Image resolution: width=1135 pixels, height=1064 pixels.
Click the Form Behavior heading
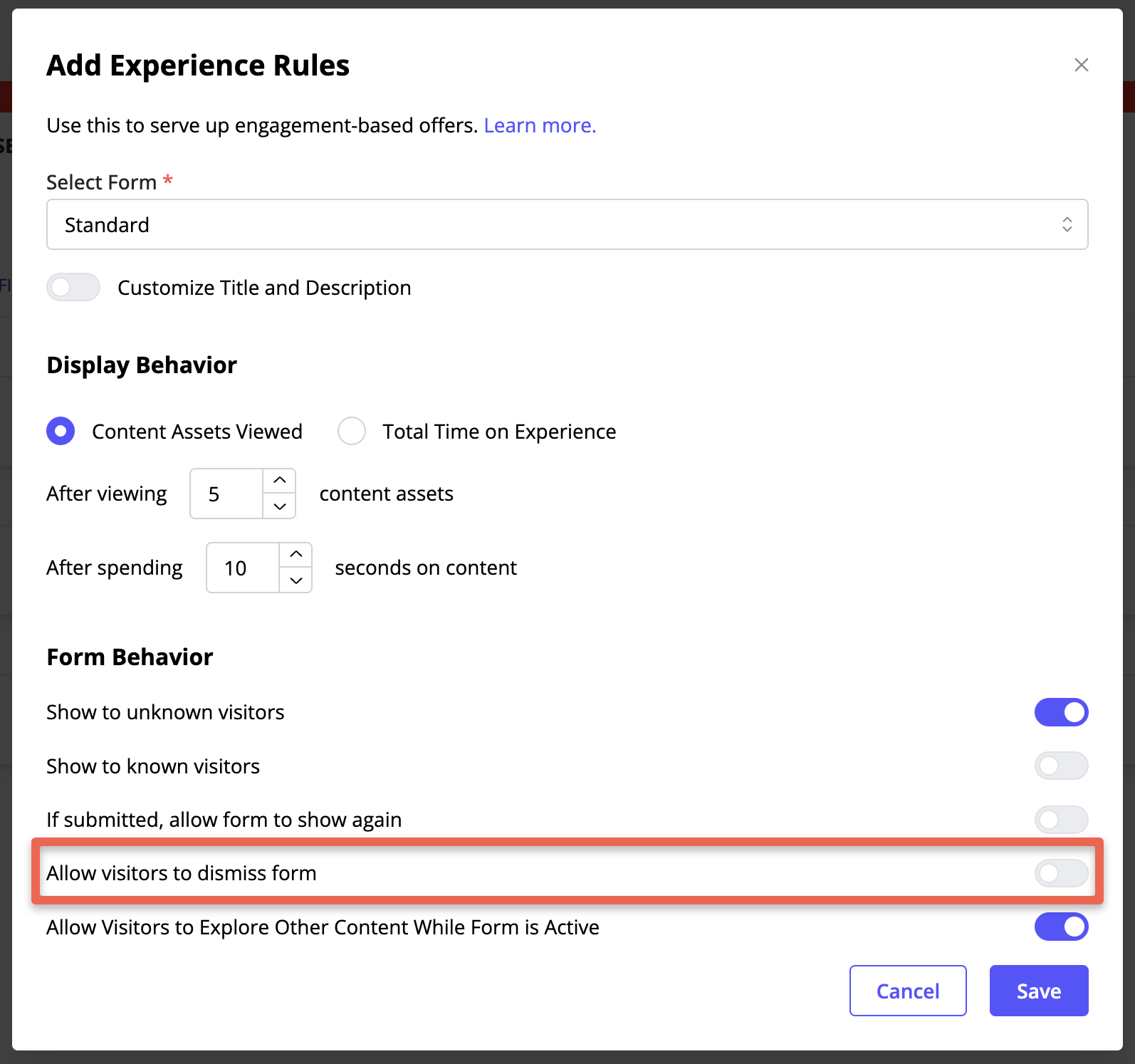(x=130, y=657)
